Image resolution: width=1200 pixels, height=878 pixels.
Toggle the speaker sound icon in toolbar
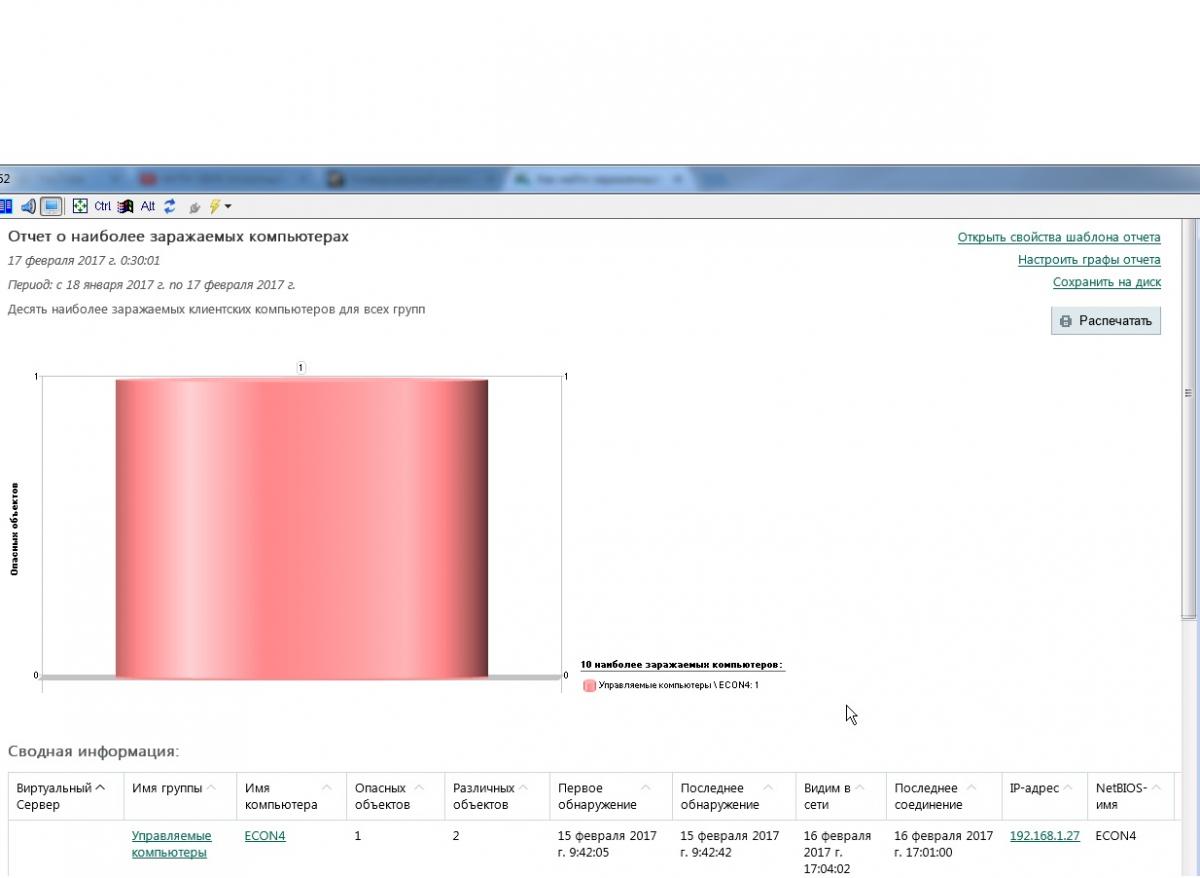28,206
